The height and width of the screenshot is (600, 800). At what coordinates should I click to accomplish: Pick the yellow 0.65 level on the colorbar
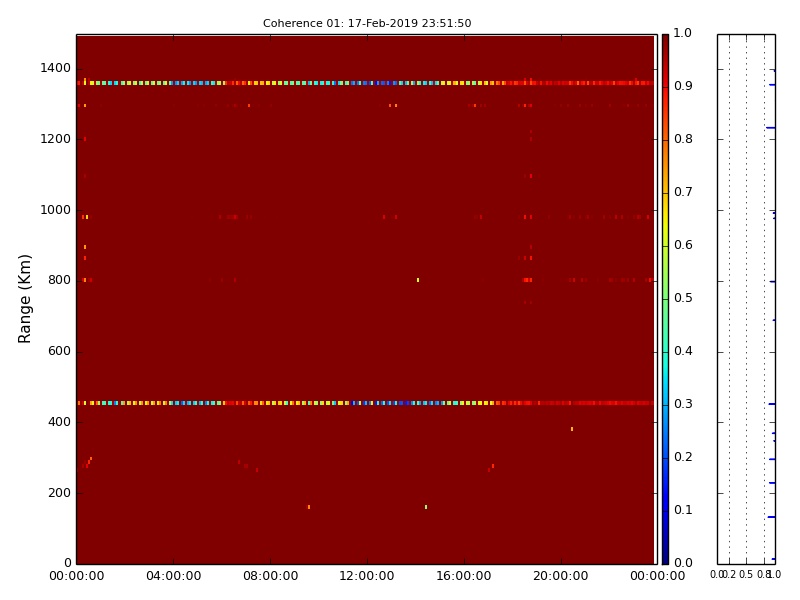(x=665, y=219)
